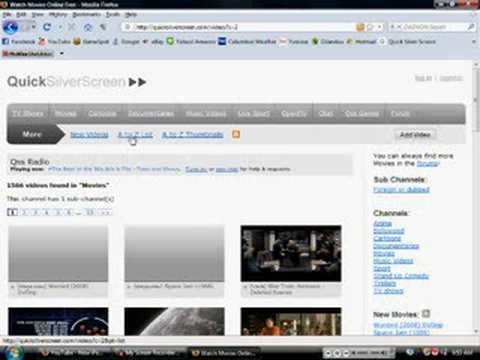Open the address bar URL history dropdown
Image resolution: width=480 pixels, height=360 pixels.
(x=379, y=27)
